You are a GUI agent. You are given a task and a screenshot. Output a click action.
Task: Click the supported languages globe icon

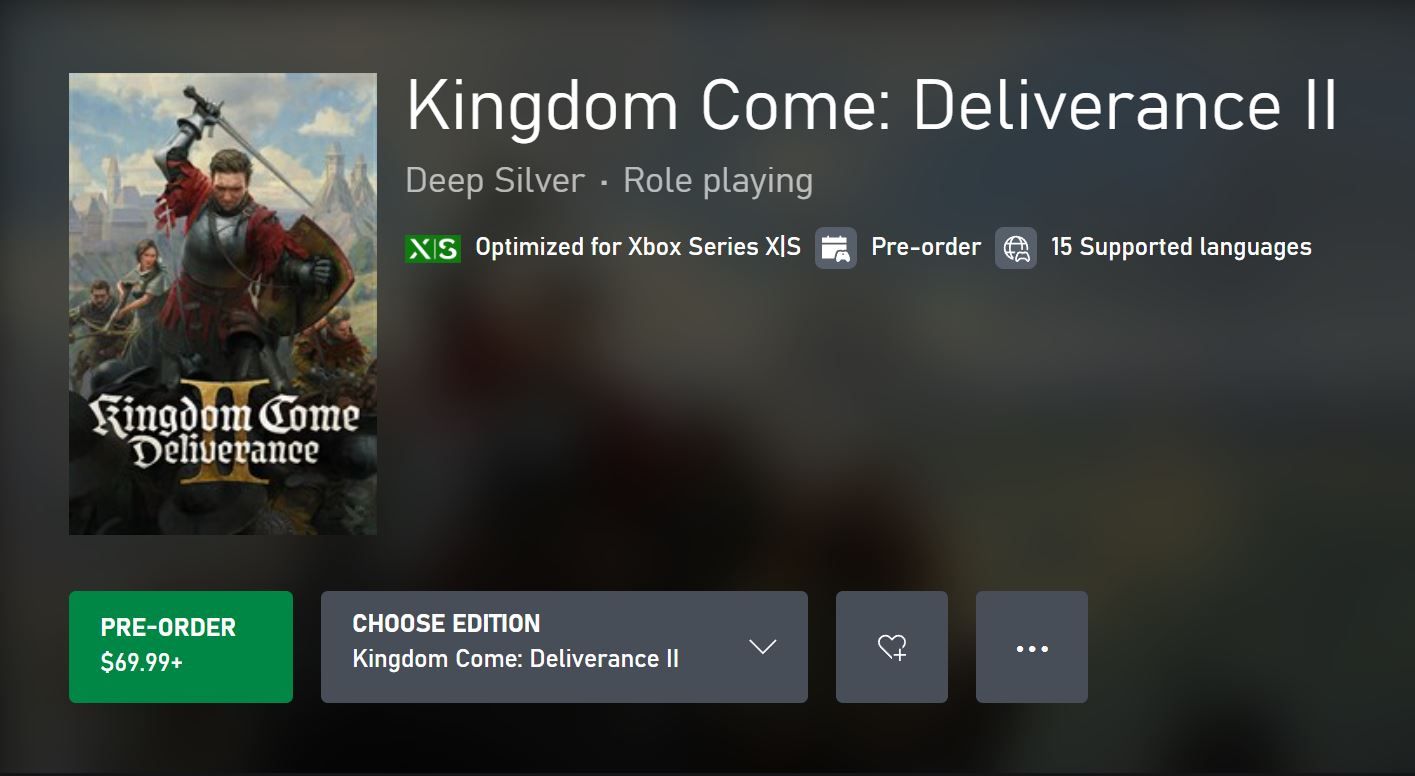(x=1016, y=248)
